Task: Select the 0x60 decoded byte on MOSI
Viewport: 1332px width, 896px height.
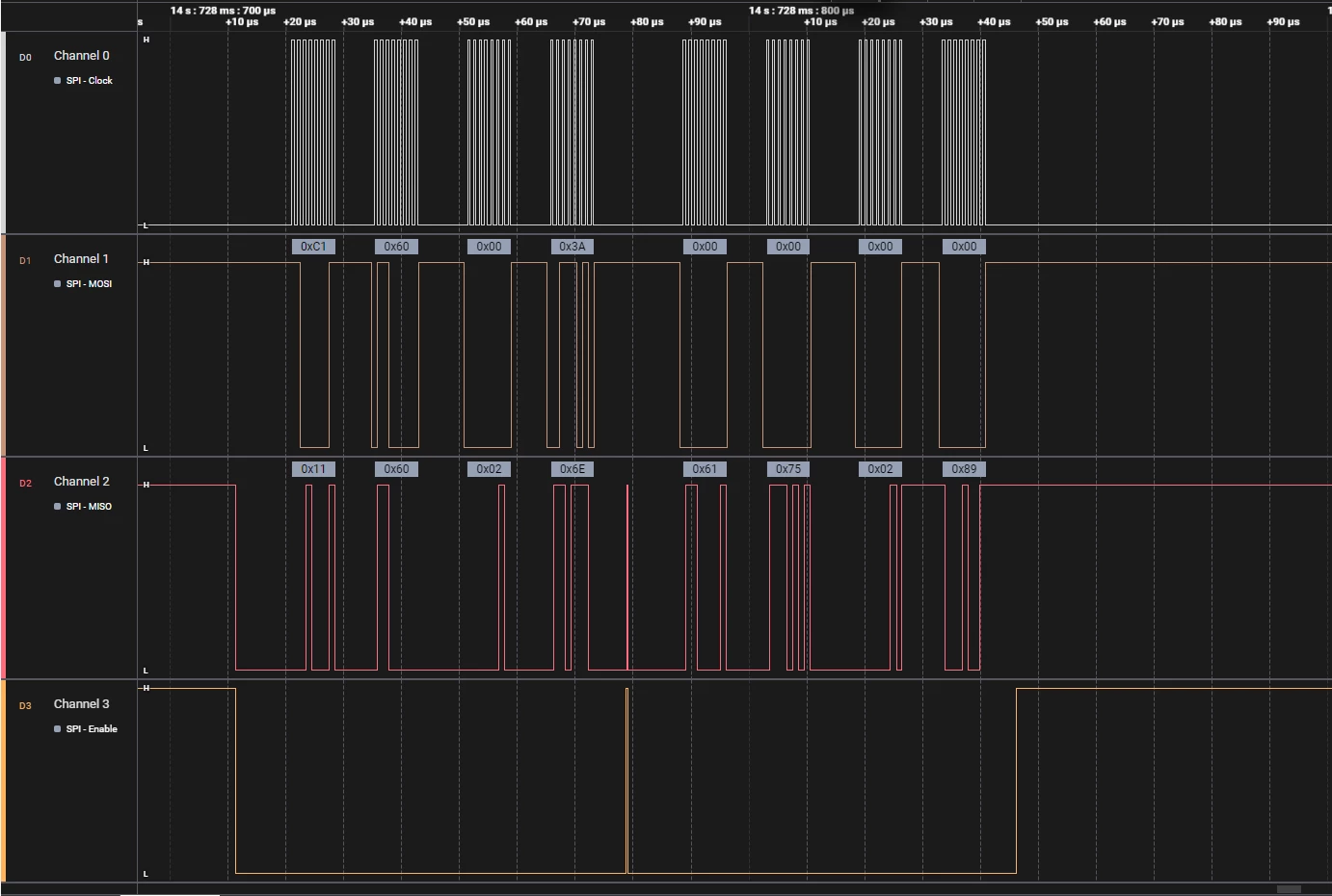Action: (x=396, y=247)
